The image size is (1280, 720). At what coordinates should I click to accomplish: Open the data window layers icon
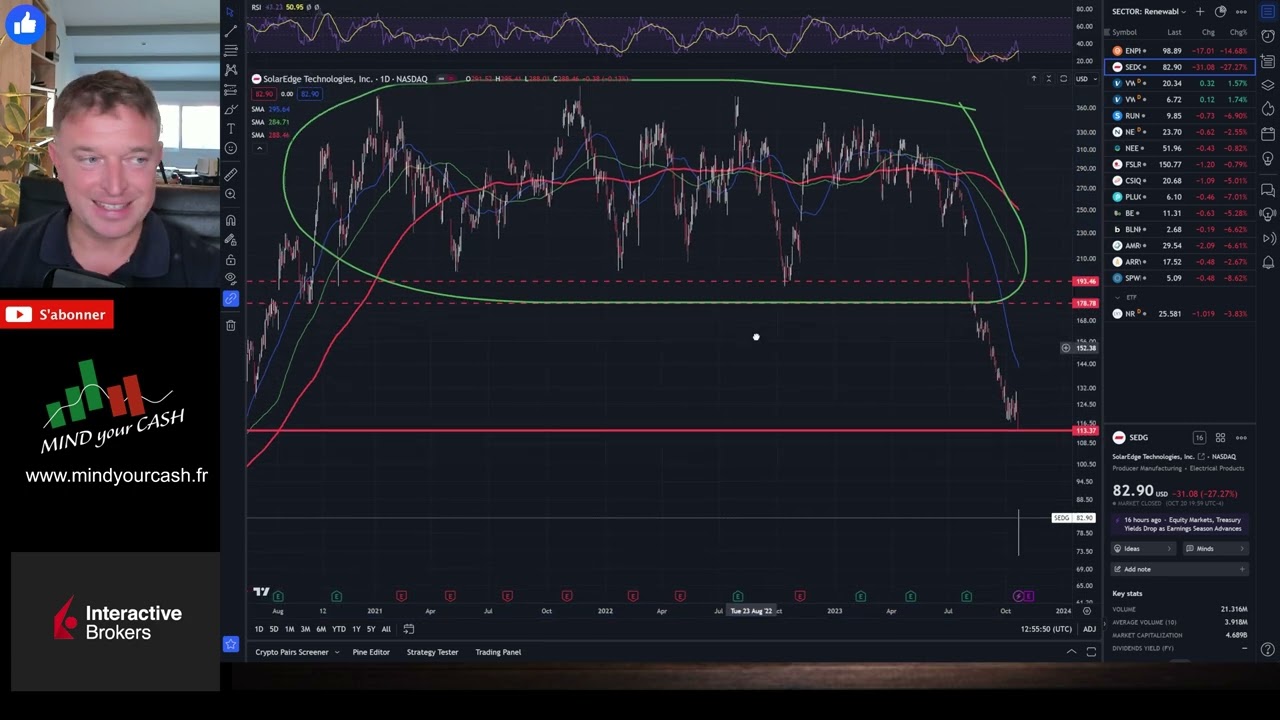pyautogui.click(x=1268, y=85)
